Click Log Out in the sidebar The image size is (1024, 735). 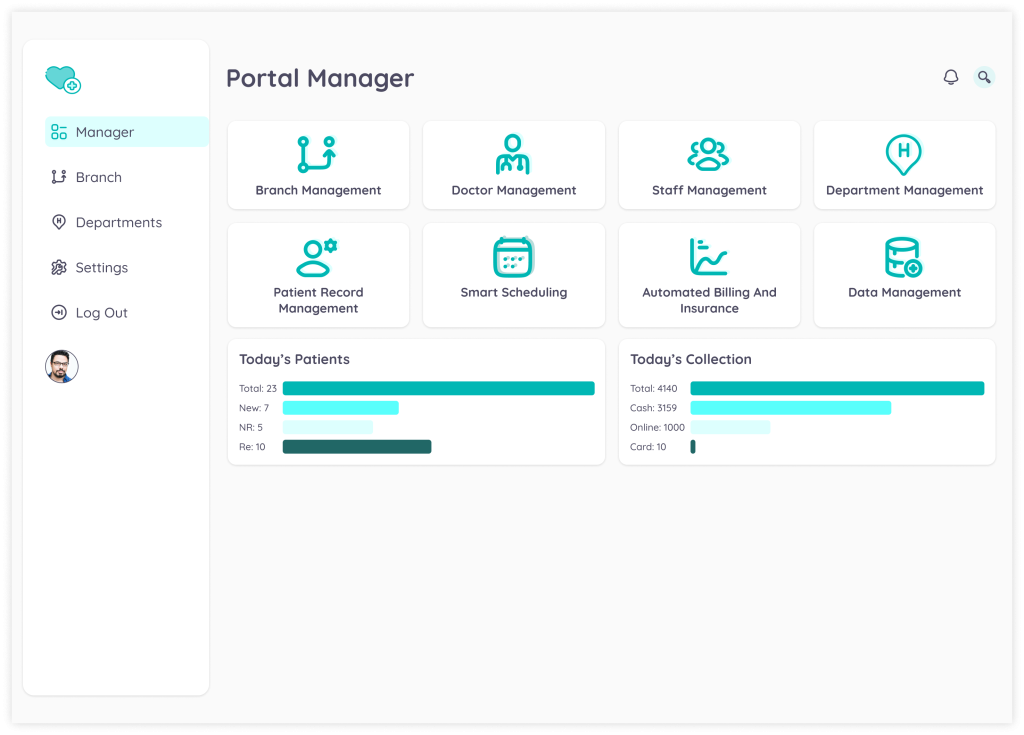click(x=101, y=312)
